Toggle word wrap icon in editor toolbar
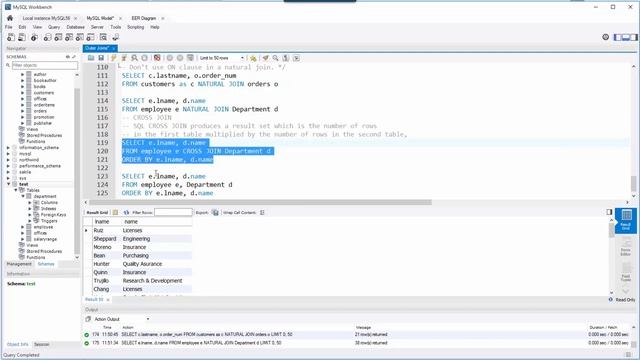The height and width of the screenshot is (360, 640). coord(296,58)
